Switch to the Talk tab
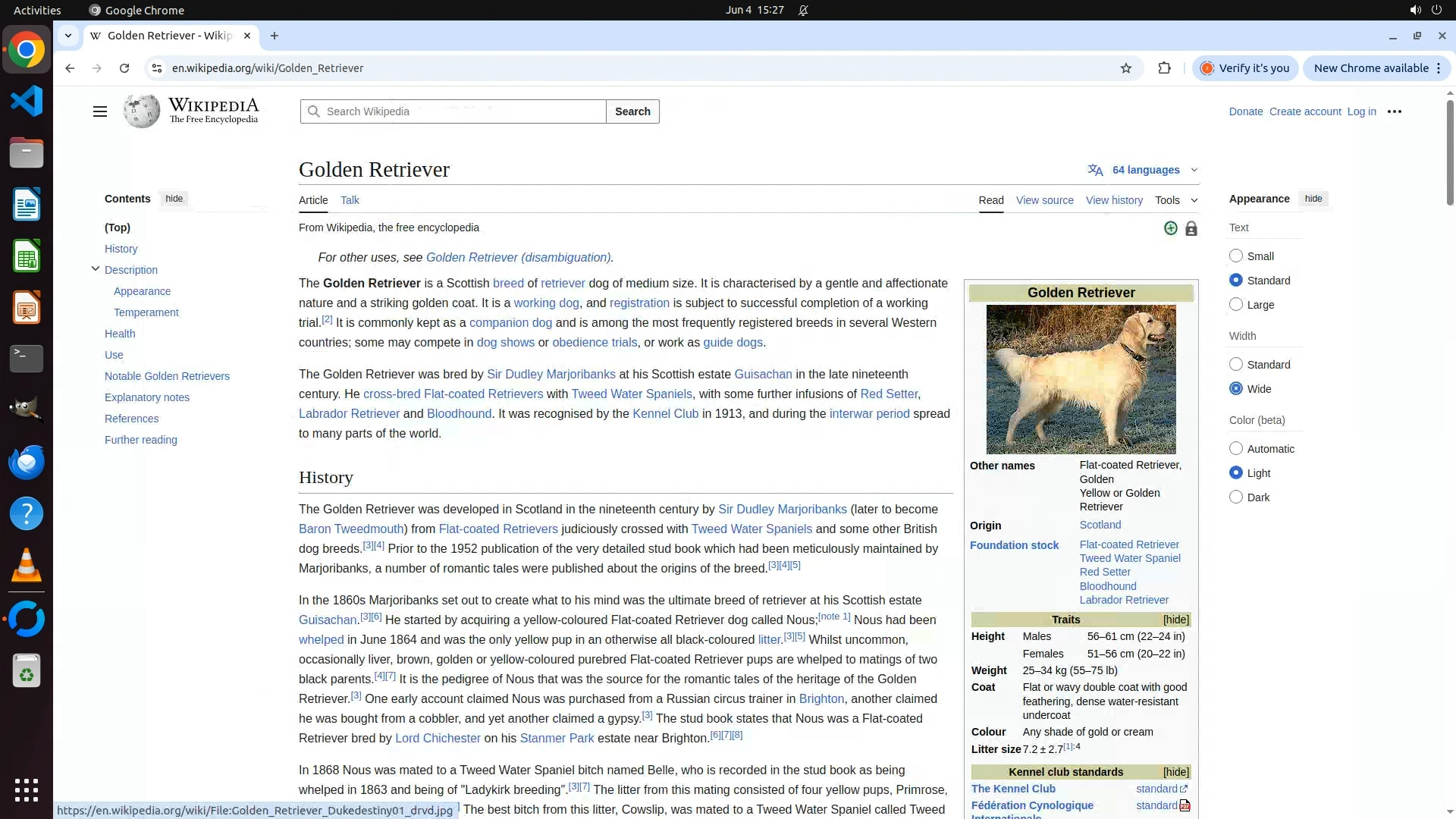 coord(350,200)
